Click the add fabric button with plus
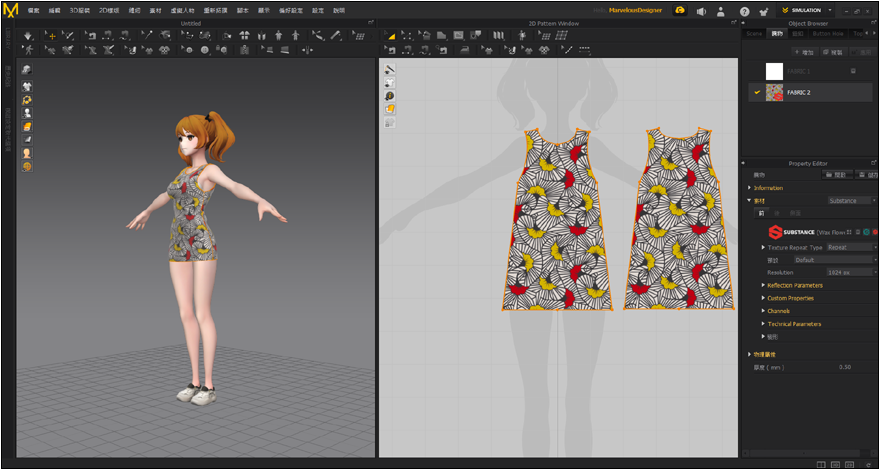The width and height of the screenshot is (880, 470). [x=803, y=51]
